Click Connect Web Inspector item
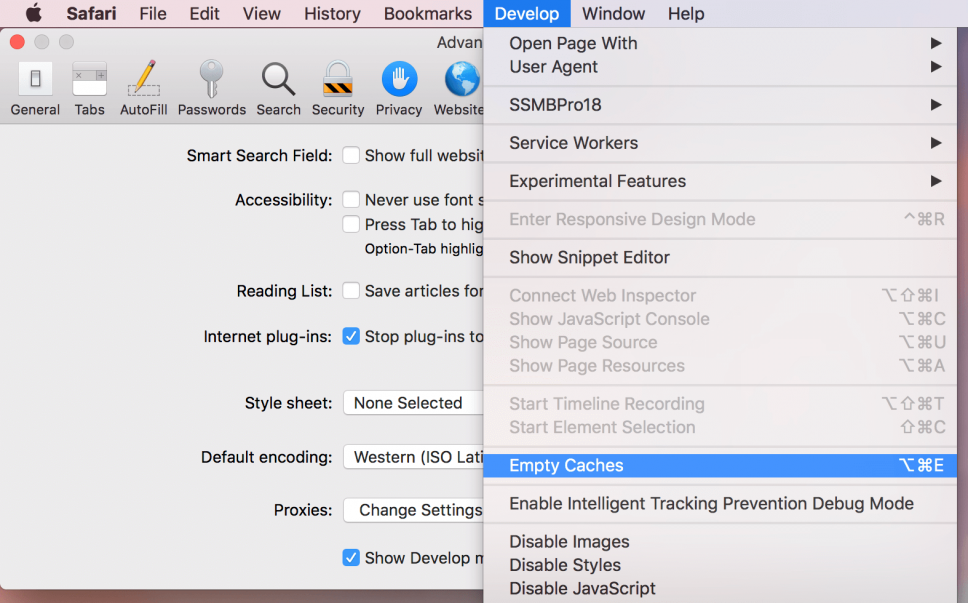The height and width of the screenshot is (603, 968). pos(720,296)
